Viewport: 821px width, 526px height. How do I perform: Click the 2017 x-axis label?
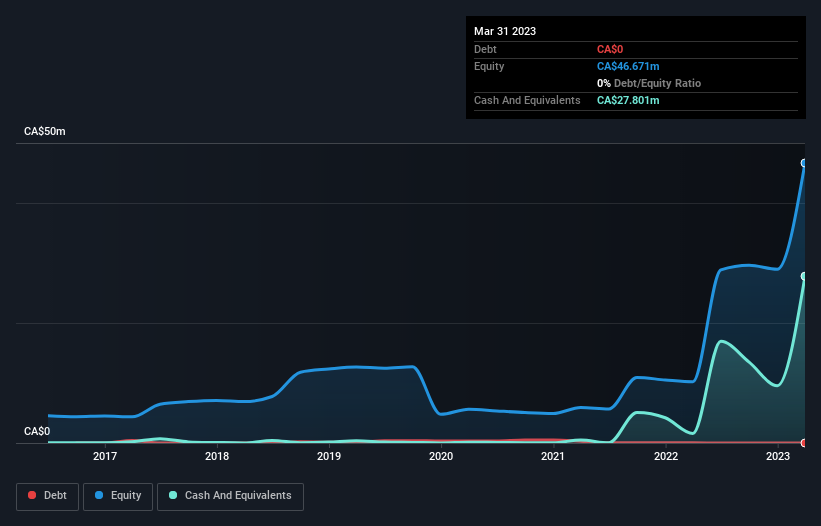[x=105, y=456]
